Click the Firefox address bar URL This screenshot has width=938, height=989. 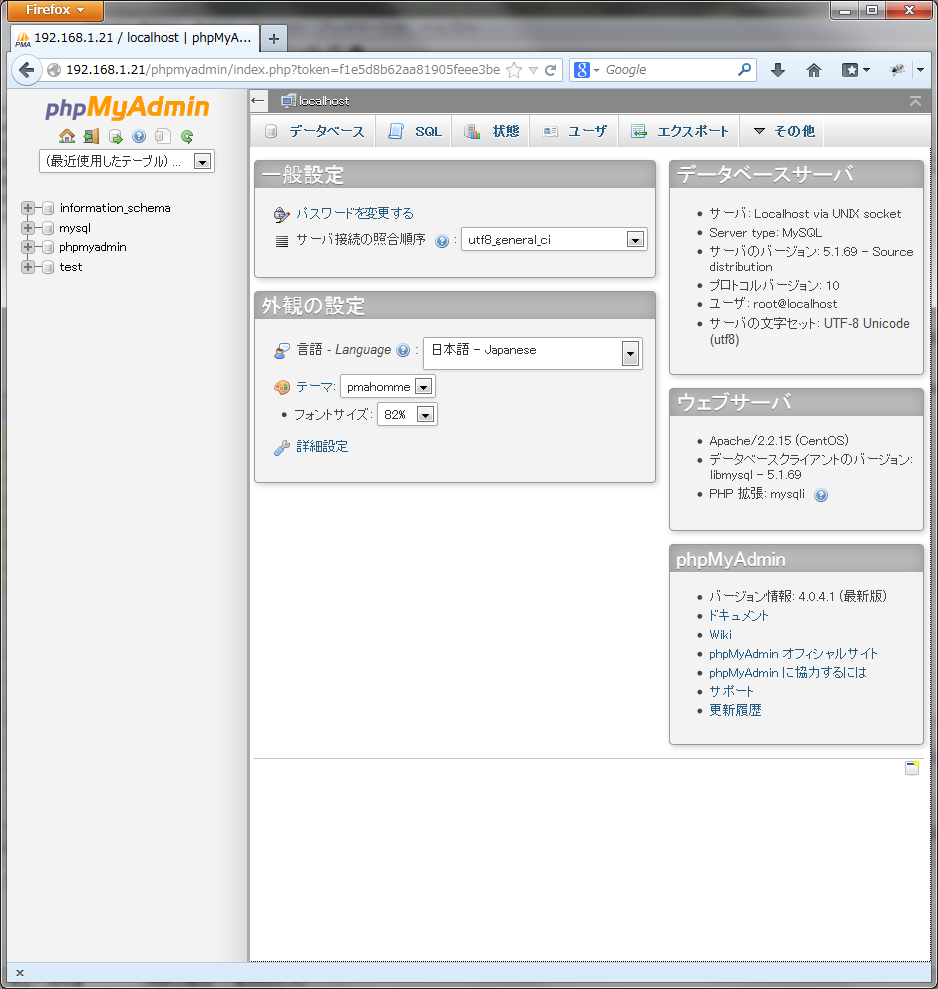click(x=283, y=70)
